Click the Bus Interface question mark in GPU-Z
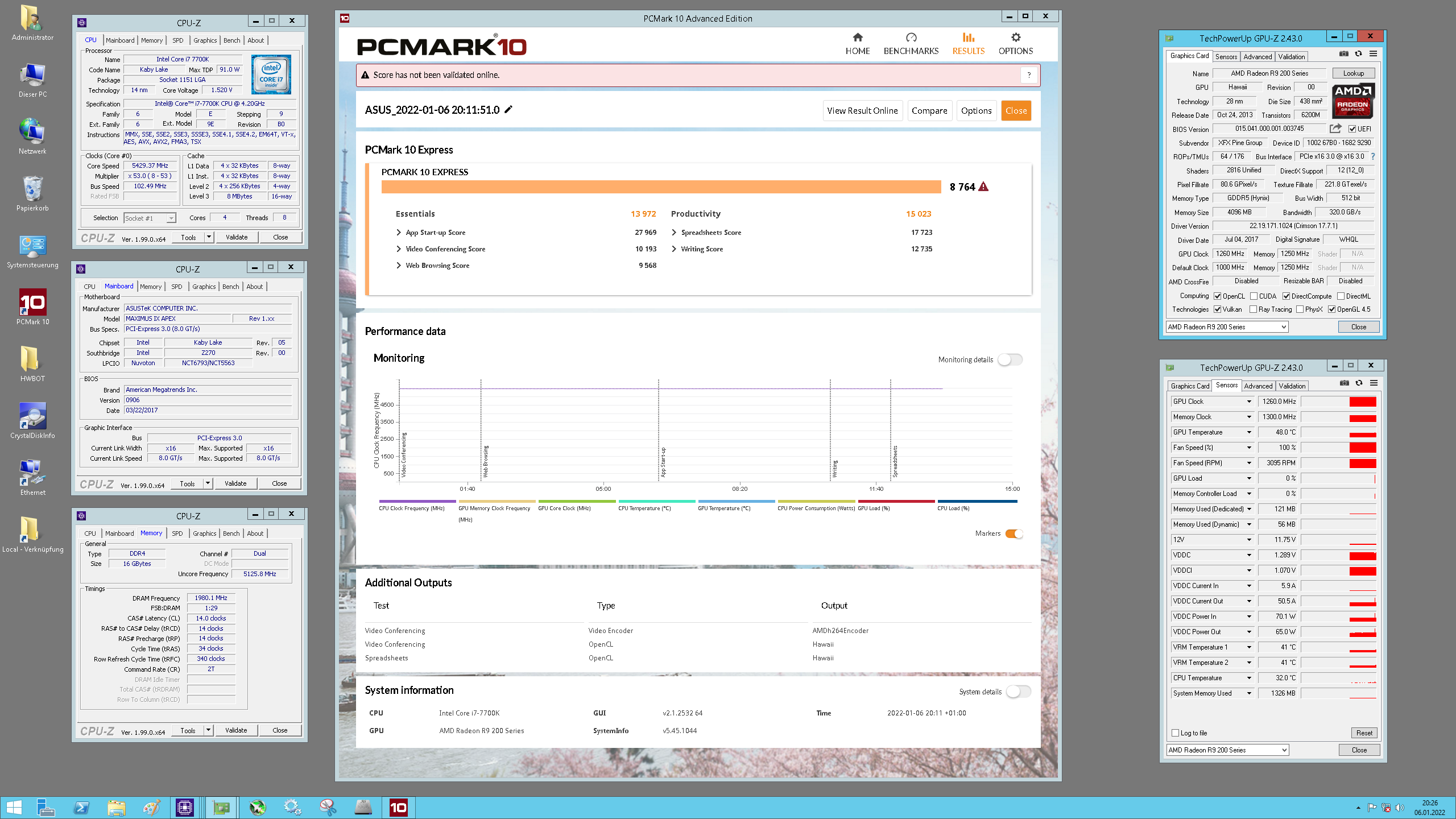The height and width of the screenshot is (819, 1456). [1373, 156]
